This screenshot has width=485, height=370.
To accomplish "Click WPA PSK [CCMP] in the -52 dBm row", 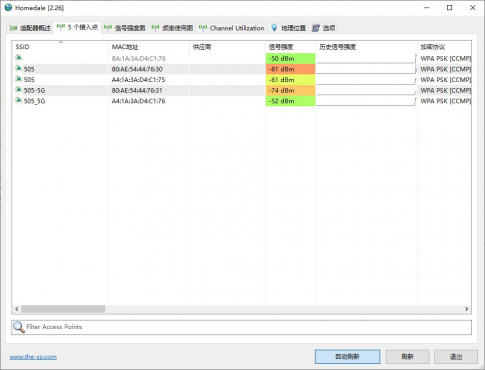I will click(x=446, y=101).
